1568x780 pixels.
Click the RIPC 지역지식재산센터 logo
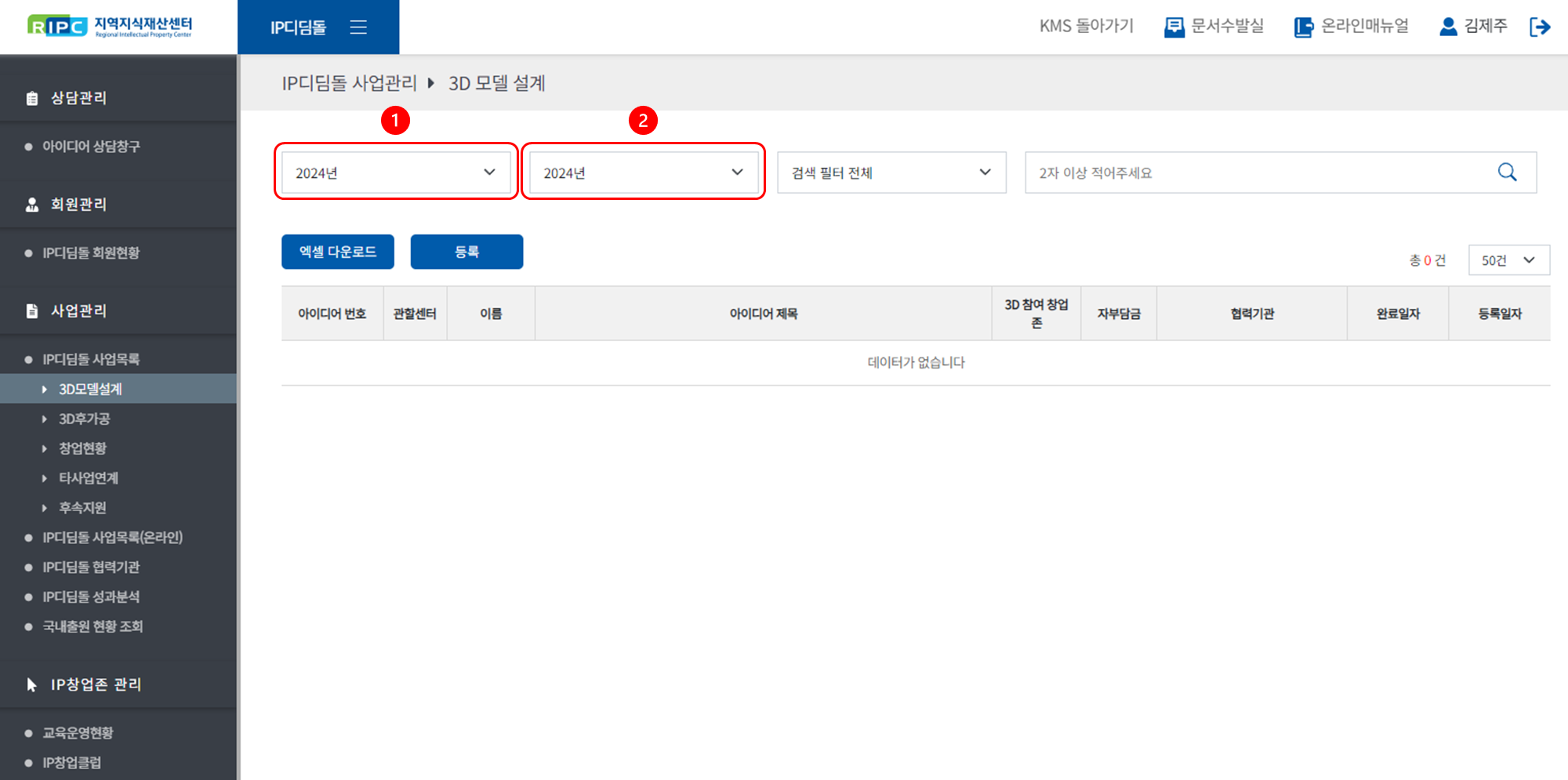(x=110, y=27)
